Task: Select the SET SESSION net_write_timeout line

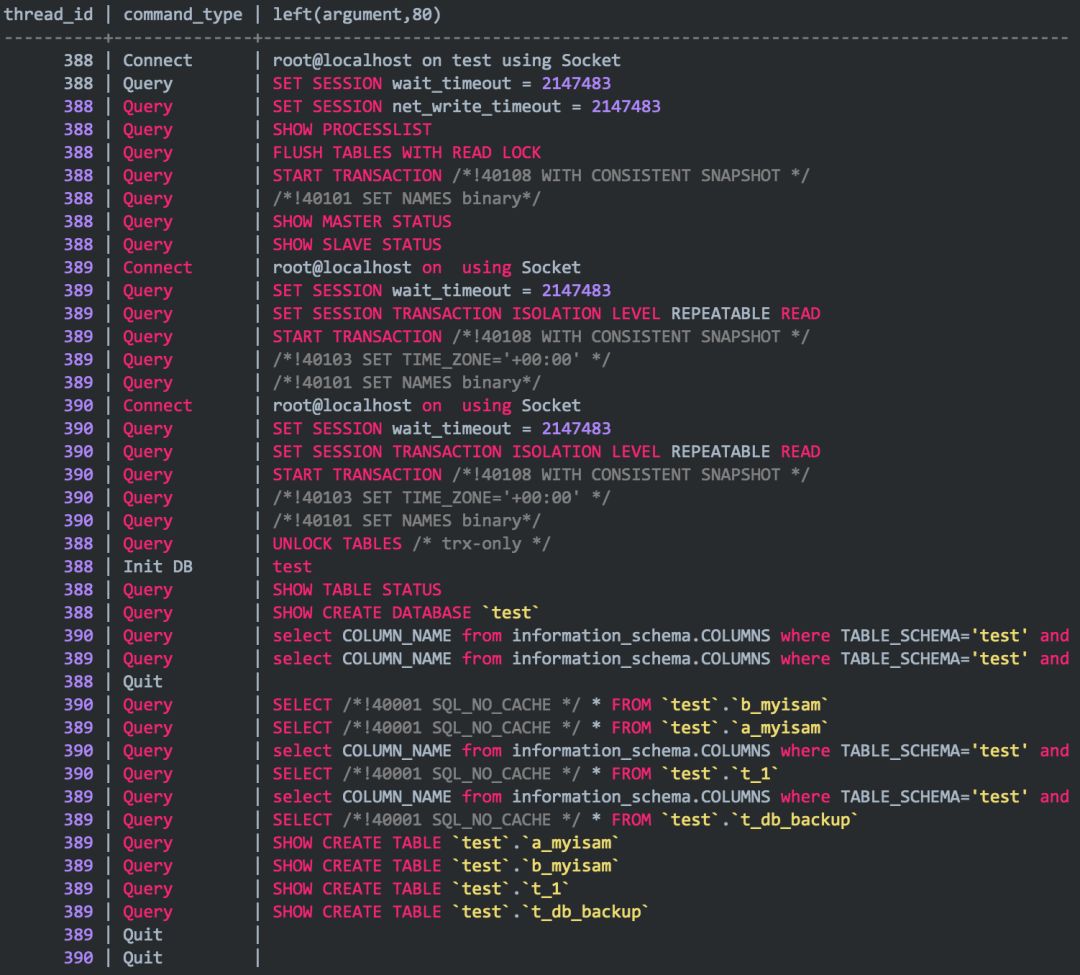Action: pos(466,107)
